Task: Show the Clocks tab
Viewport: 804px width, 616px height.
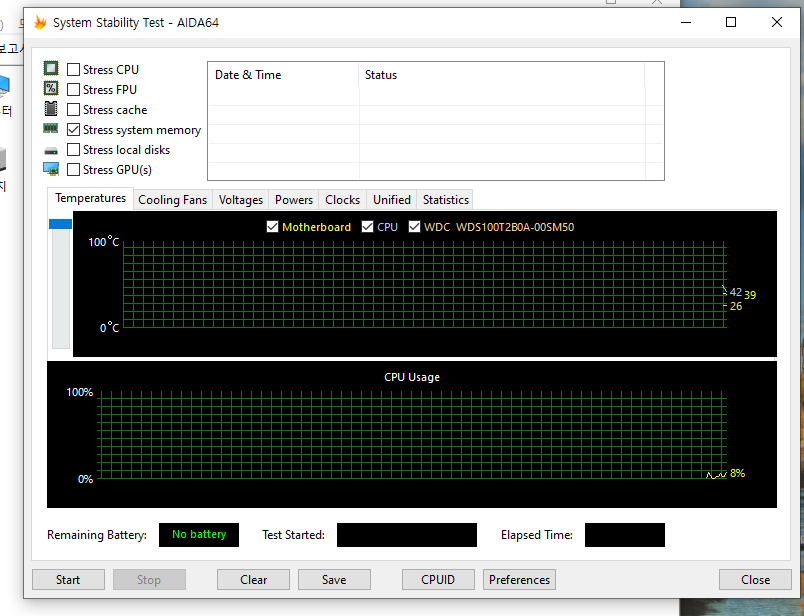Action: 343,200
